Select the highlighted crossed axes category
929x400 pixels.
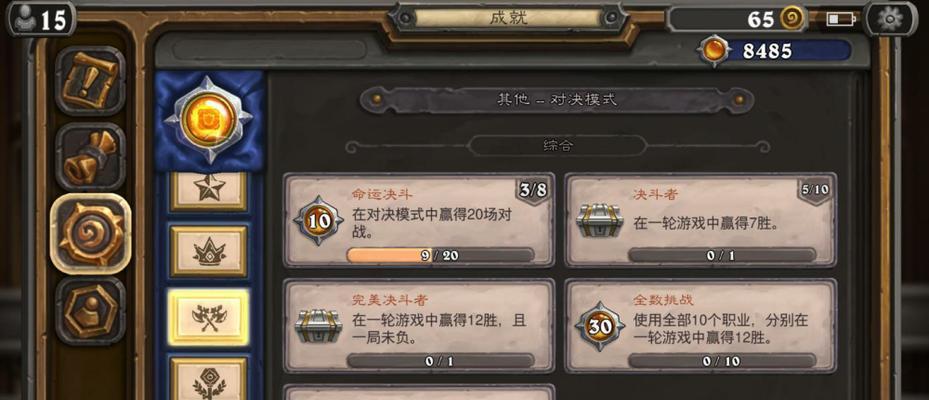click(209, 317)
